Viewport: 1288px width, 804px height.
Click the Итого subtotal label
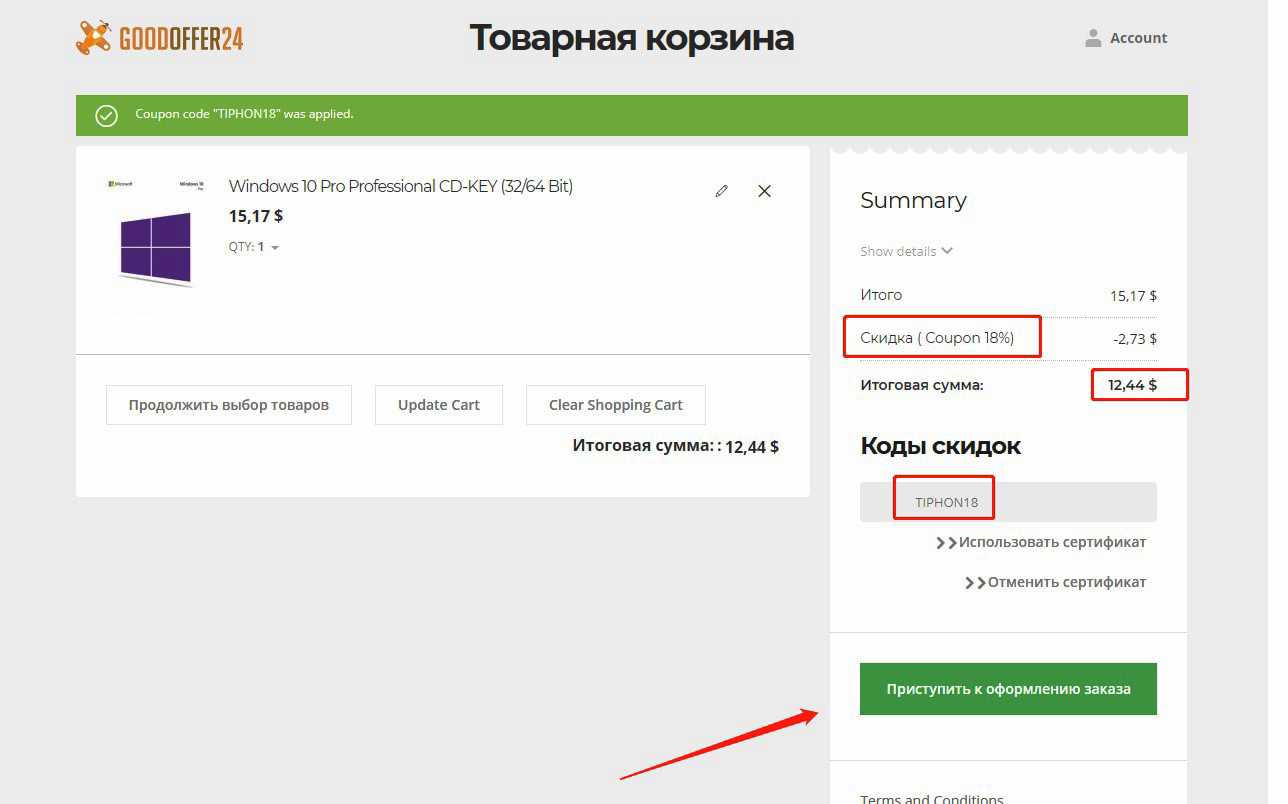pos(881,295)
